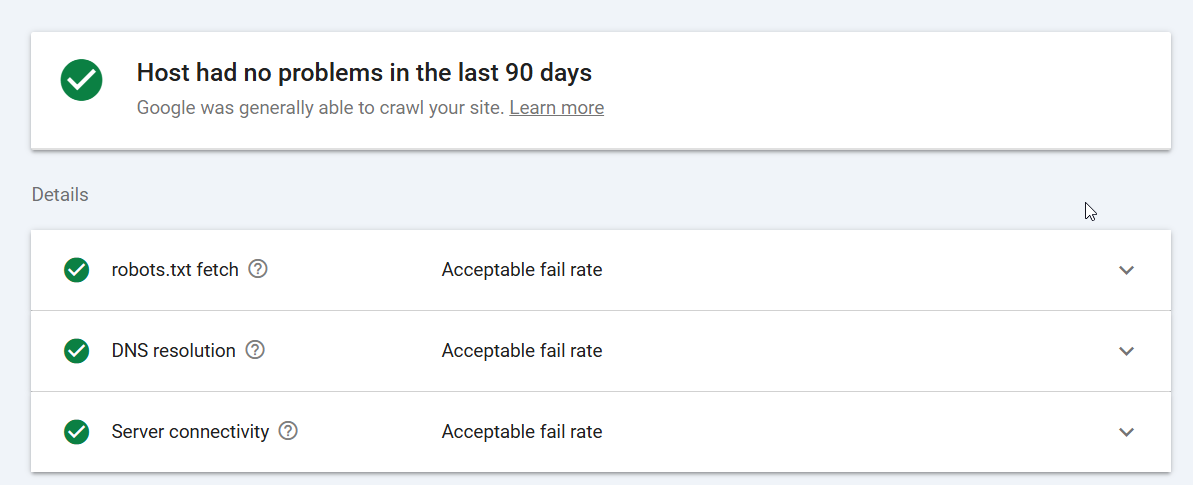Screen dimensions: 1193x485
Task: Click green check icon for DNS resolution
Action: click(x=76, y=350)
